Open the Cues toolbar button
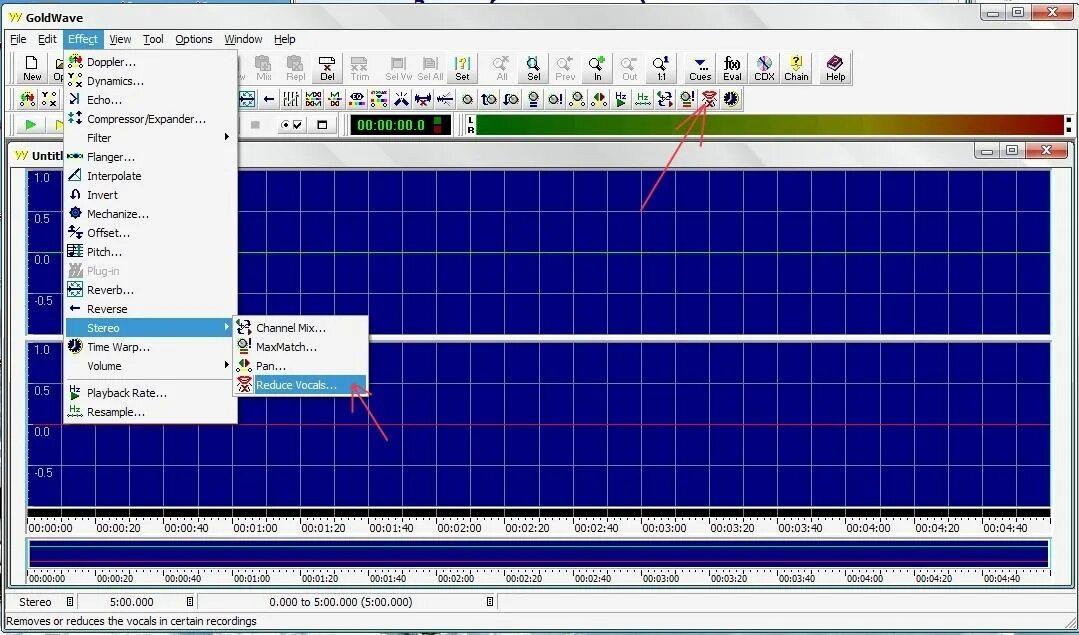 point(700,68)
